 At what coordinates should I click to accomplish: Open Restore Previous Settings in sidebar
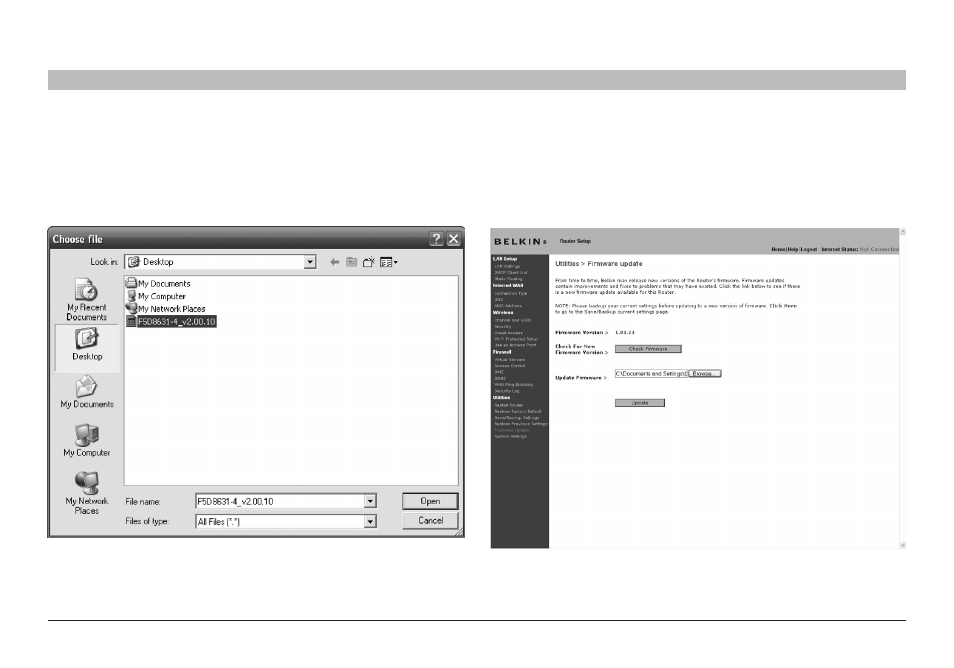pos(521,424)
